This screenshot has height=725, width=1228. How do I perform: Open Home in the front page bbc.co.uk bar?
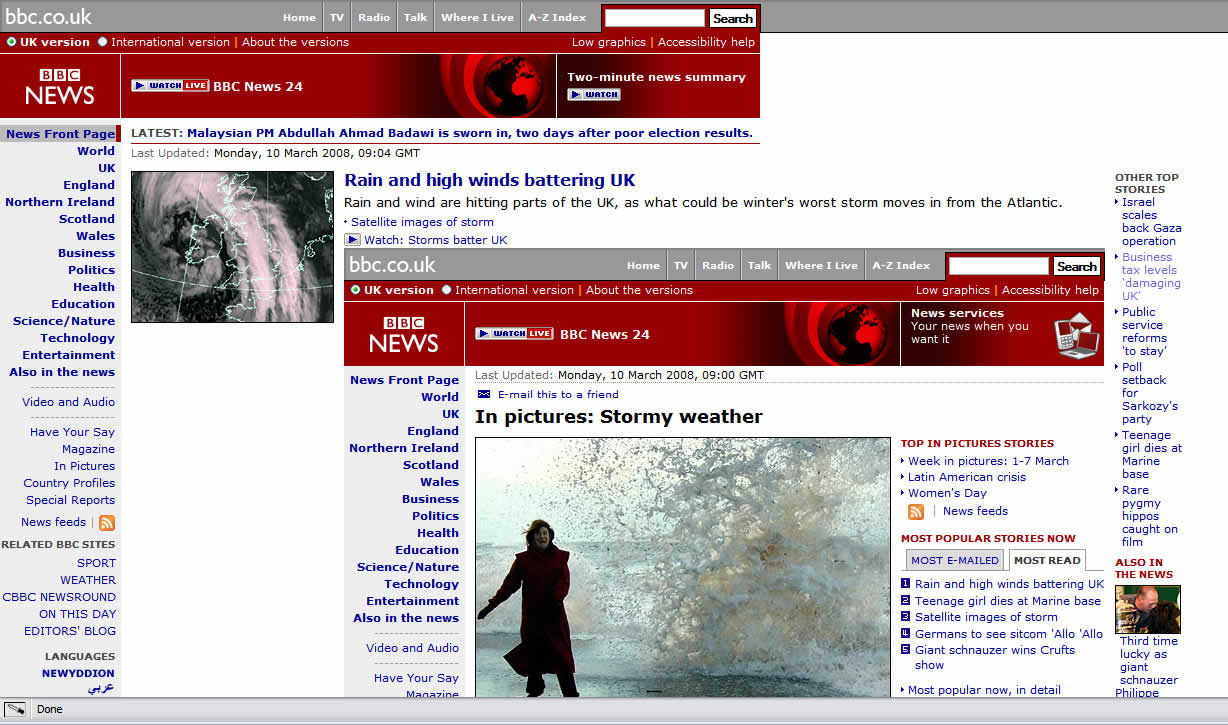(299, 17)
